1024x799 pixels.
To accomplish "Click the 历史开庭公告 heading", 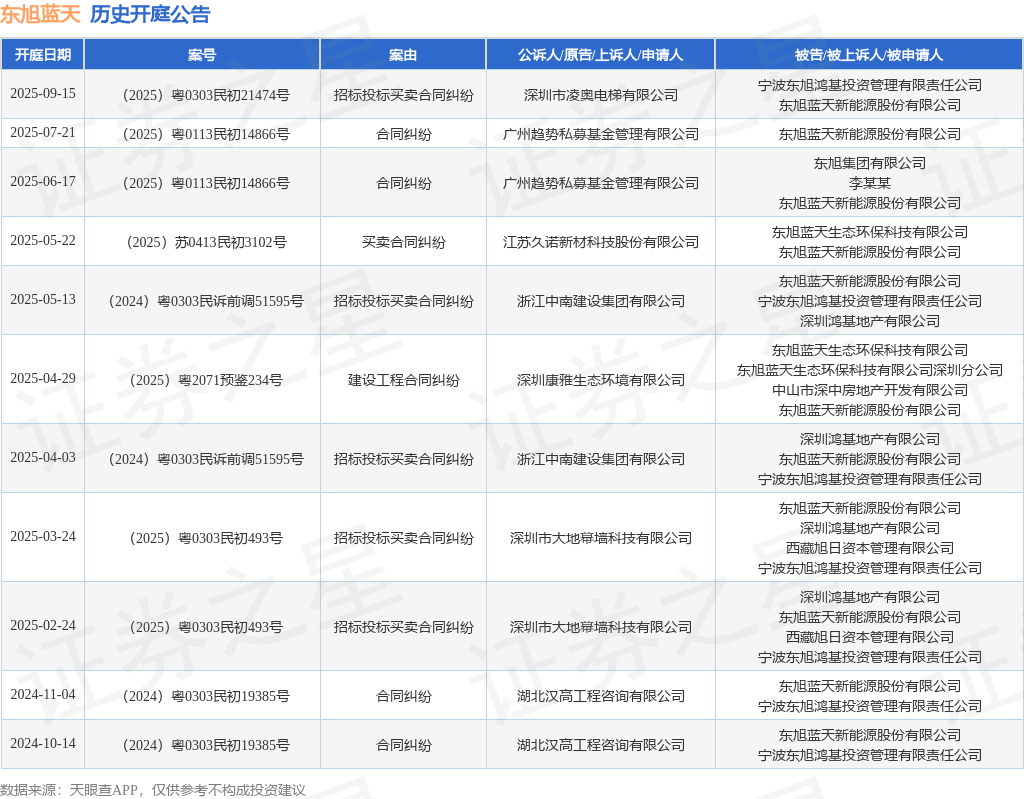I will click(150, 14).
